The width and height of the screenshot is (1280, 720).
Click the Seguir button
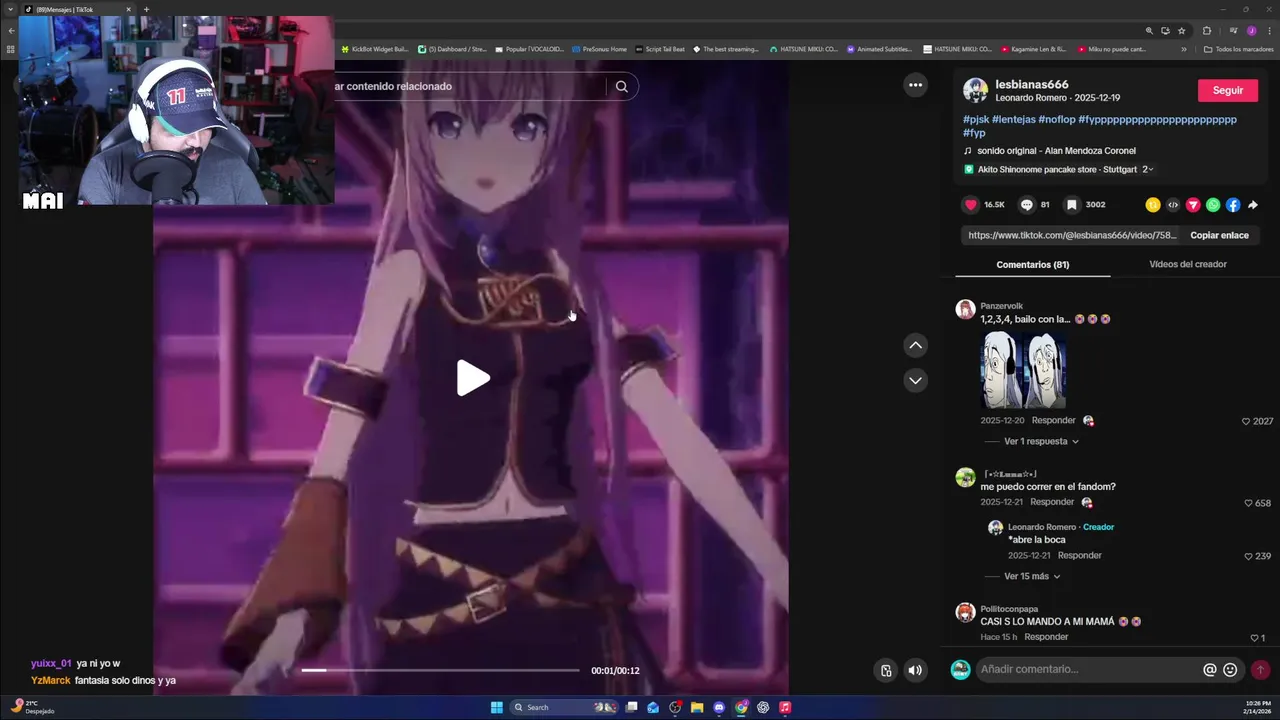tap(1228, 90)
